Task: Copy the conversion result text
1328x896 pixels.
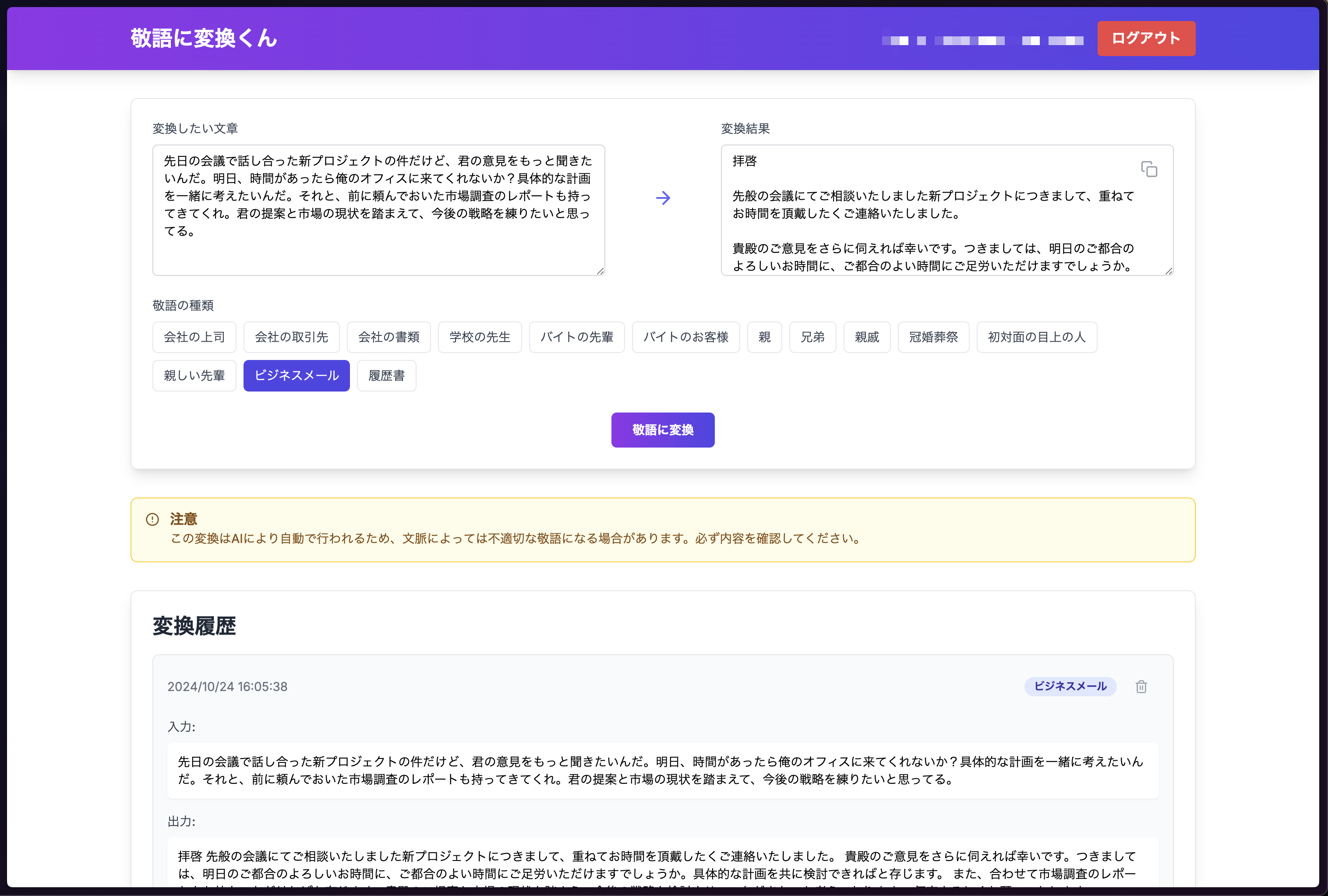Action: (1148, 169)
